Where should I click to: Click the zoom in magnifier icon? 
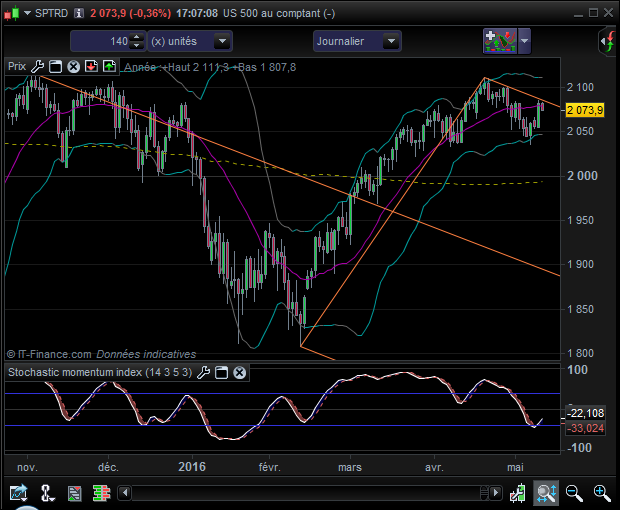click(602, 493)
